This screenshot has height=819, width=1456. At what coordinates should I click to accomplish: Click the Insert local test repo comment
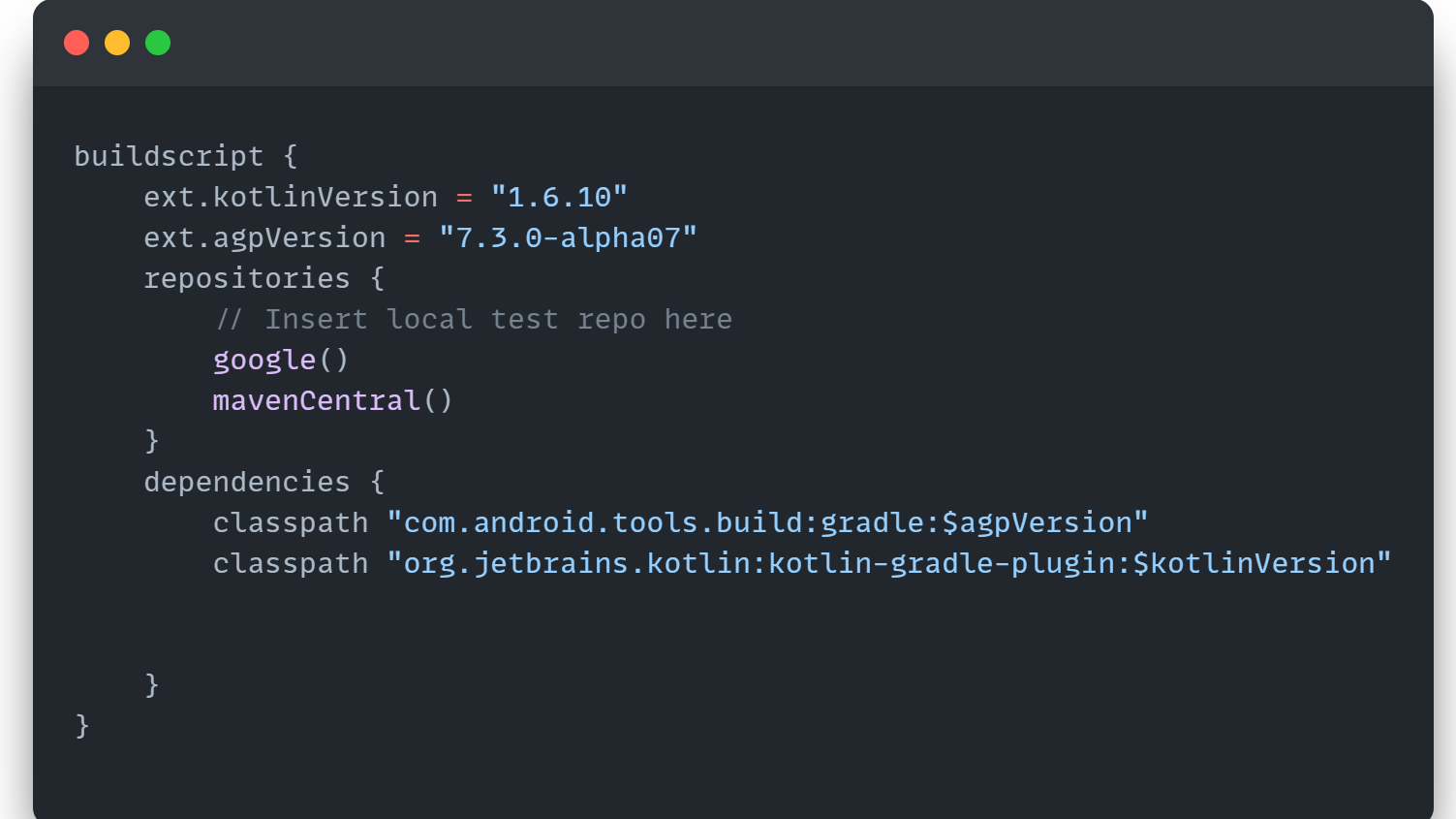pos(474,319)
